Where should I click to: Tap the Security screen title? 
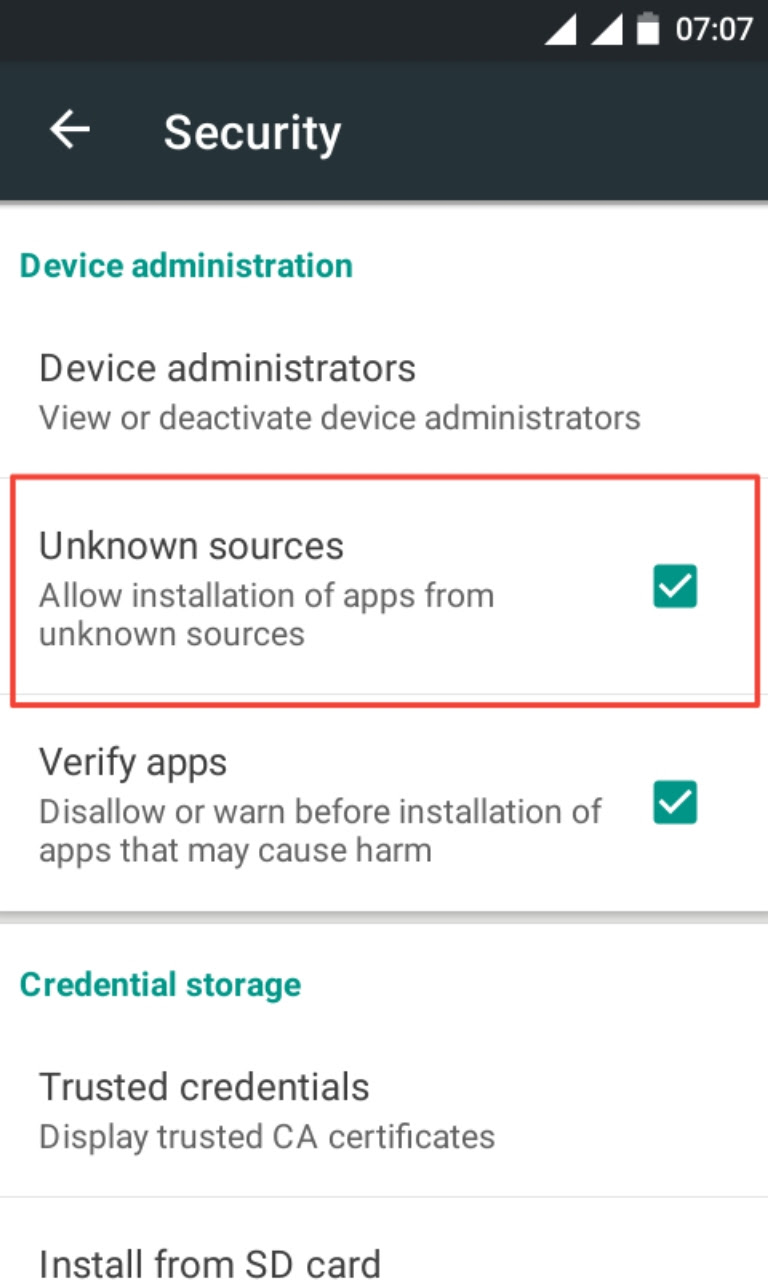point(252,132)
